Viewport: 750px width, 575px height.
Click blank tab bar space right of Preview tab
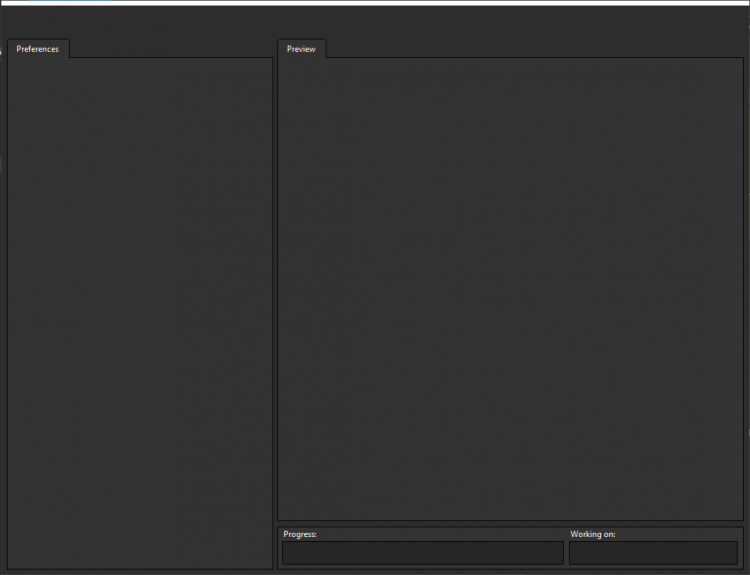point(530,48)
